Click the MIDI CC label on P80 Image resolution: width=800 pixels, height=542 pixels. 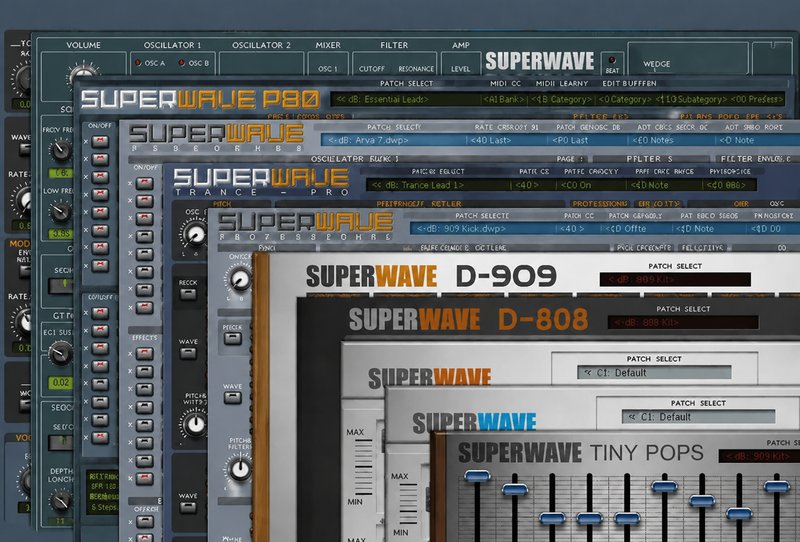tap(505, 83)
